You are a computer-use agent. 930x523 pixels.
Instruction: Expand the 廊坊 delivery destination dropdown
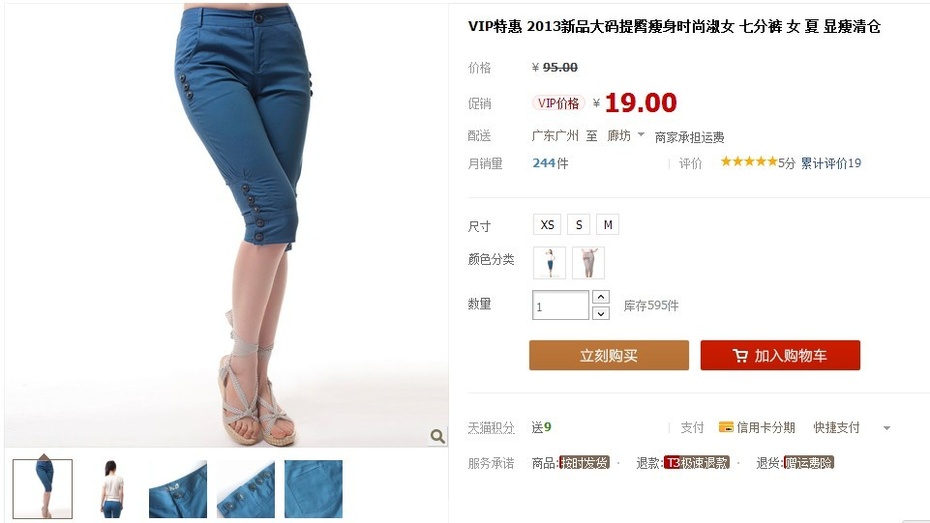coord(625,136)
